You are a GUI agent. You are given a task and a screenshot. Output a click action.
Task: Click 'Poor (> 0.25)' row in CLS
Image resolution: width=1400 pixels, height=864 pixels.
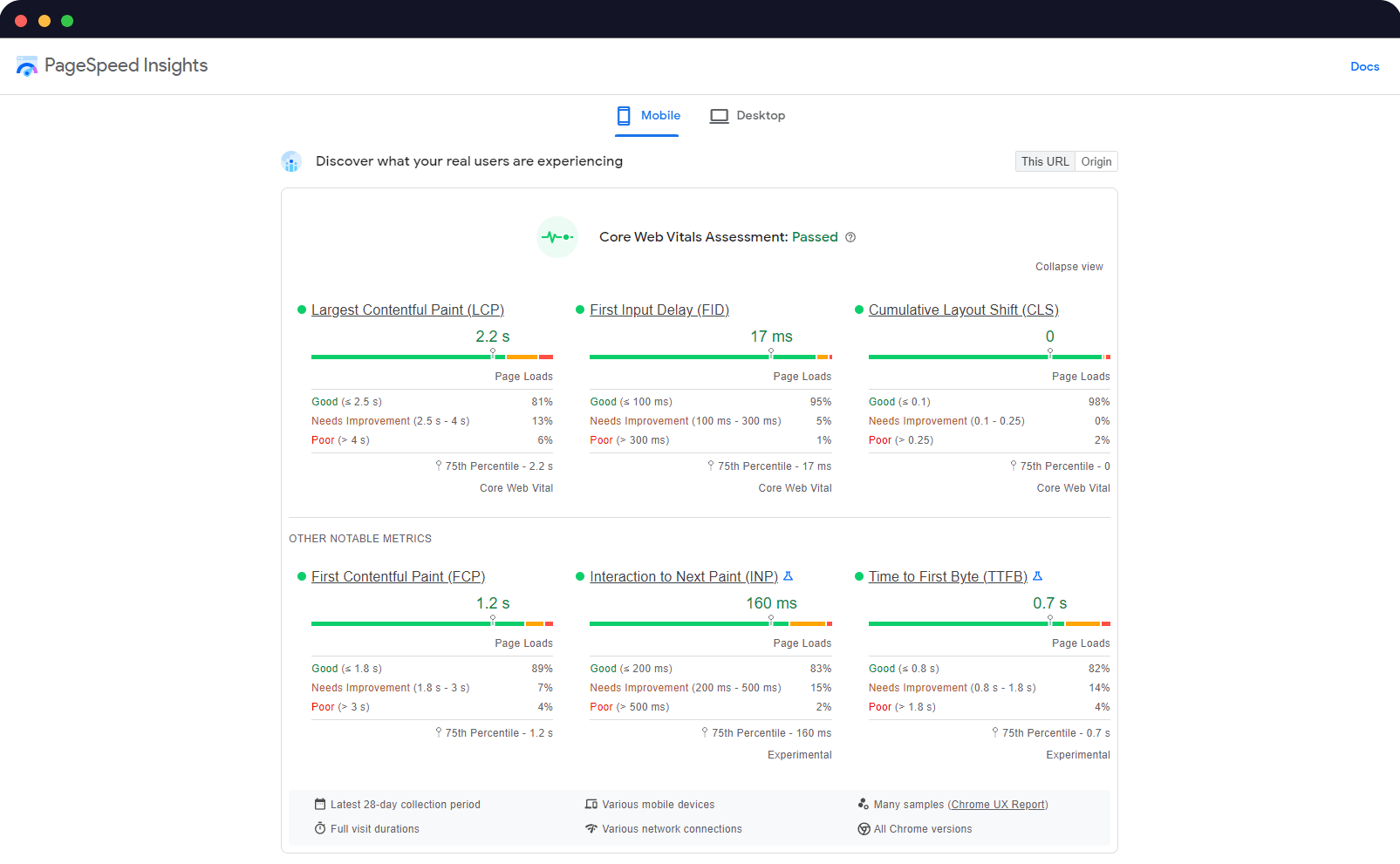tap(989, 440)
